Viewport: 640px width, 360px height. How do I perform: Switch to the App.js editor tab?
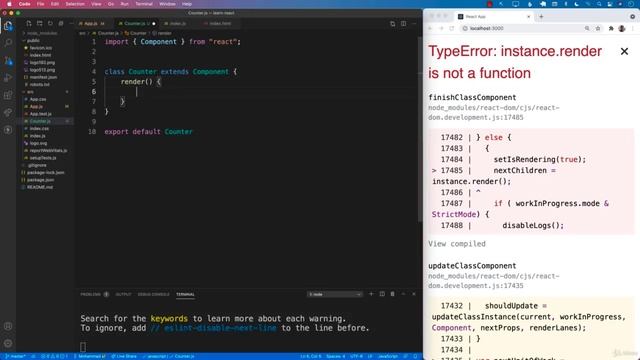pyautogui.click(x=91, y=24)
